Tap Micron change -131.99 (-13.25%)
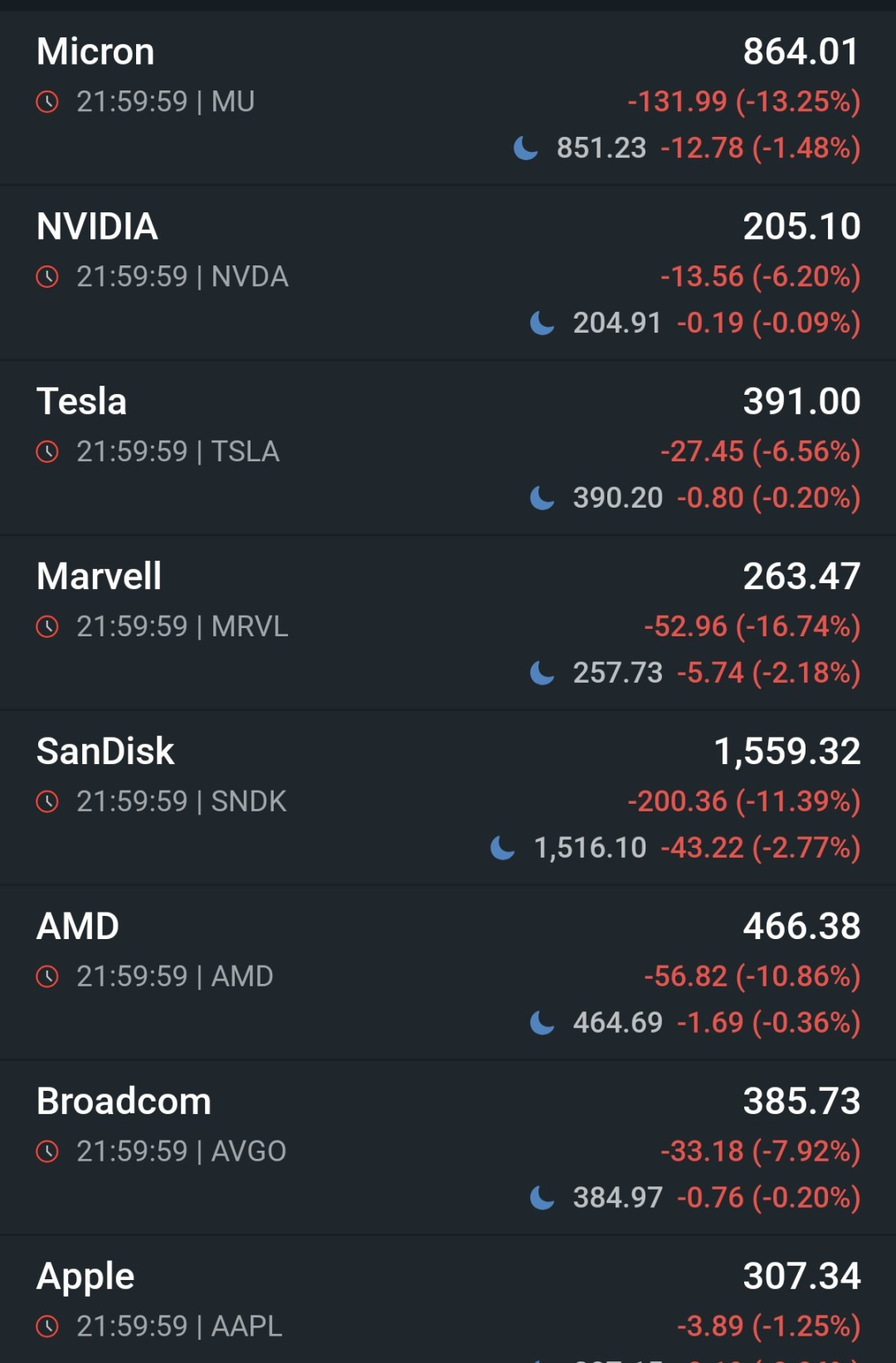Viewport: 896px width, 1363px height. tap(744, 102)
